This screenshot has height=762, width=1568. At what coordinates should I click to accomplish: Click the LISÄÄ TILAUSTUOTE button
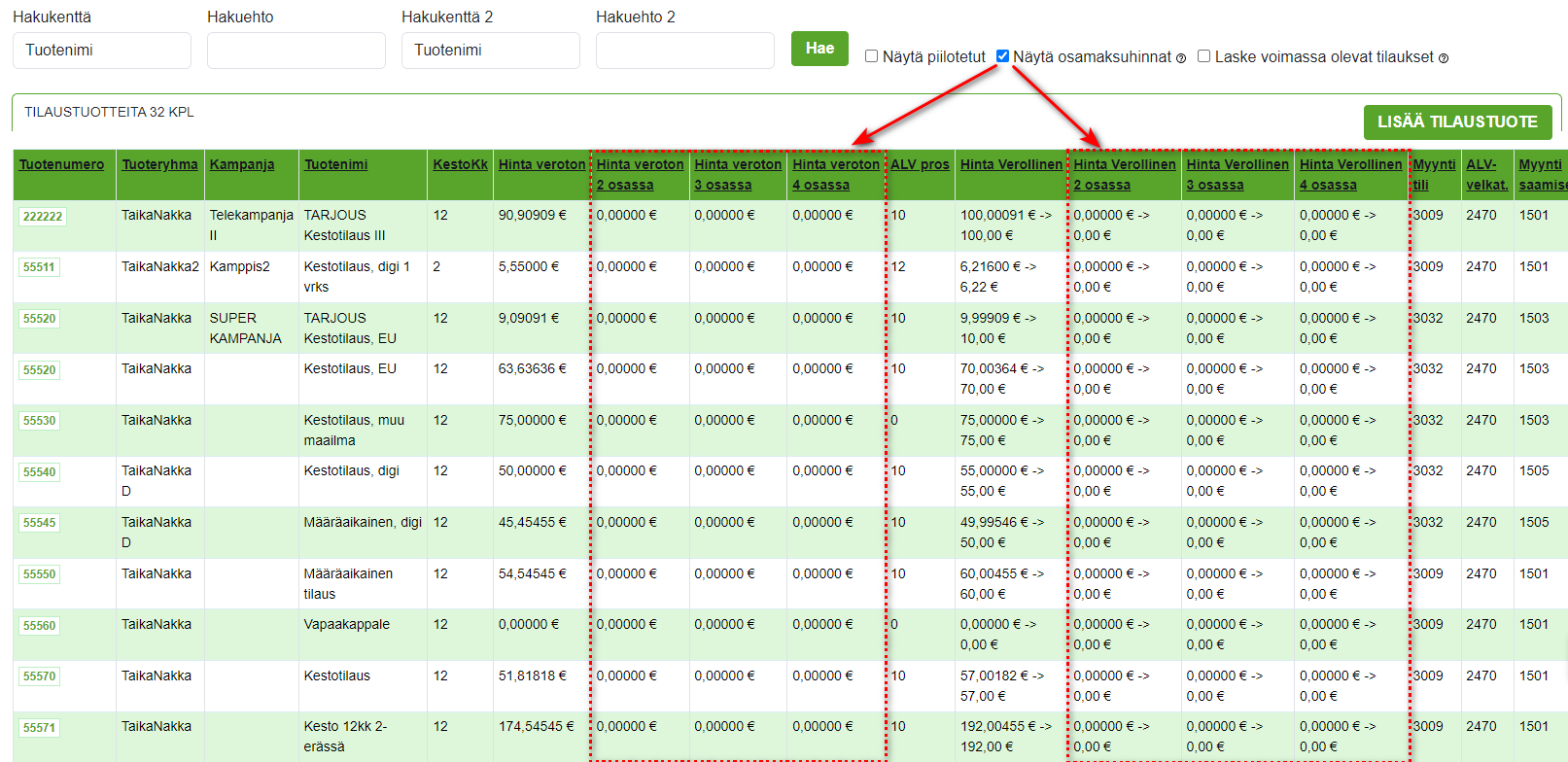pyautogui.click(x=1457, y=121)
